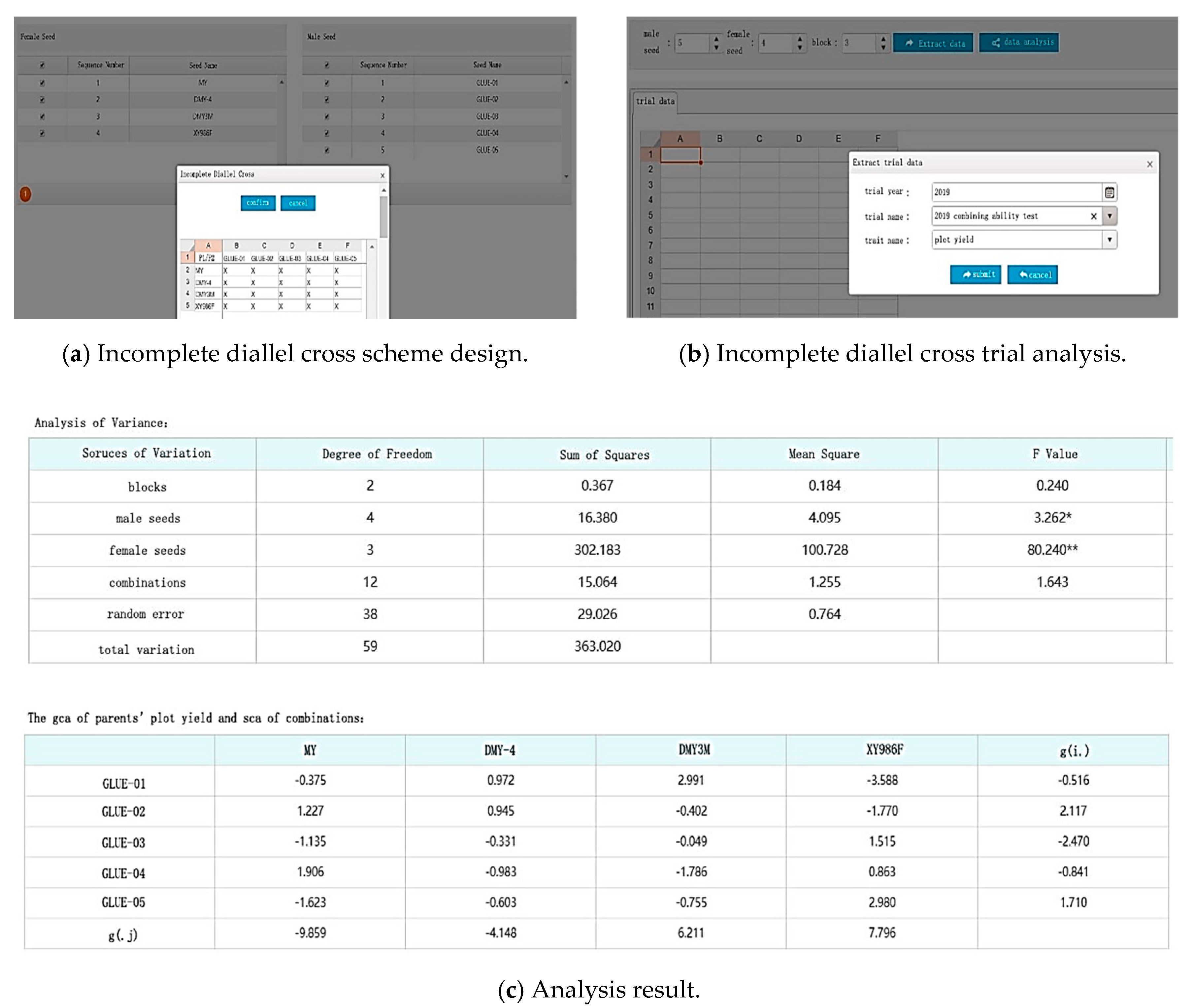Click Seed Name header in Male Seed table

(x=487, y=65)
